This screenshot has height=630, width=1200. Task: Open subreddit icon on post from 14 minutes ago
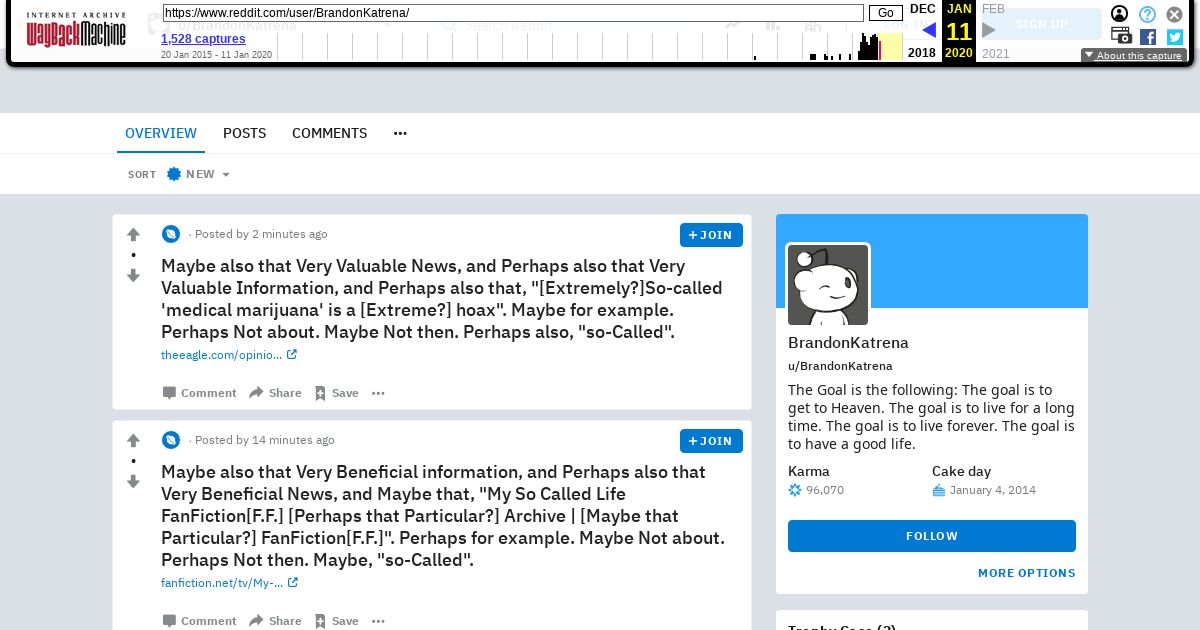tap(171, 440)
